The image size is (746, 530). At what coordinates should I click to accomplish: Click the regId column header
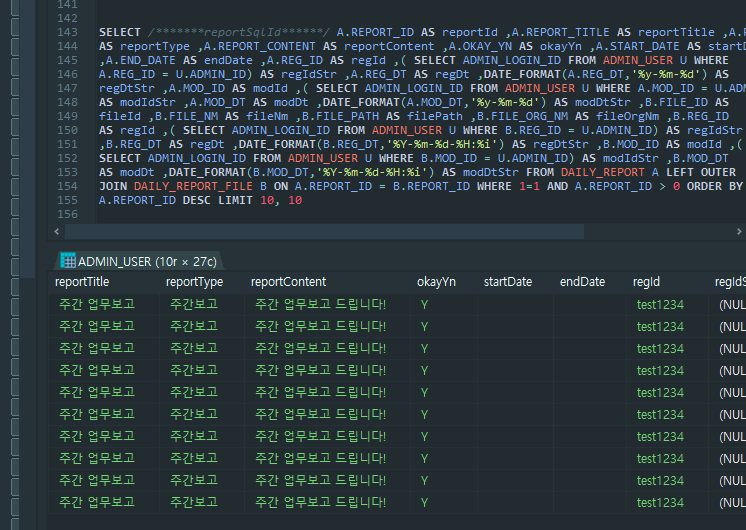pyautogui.click(x=646, y=282)
